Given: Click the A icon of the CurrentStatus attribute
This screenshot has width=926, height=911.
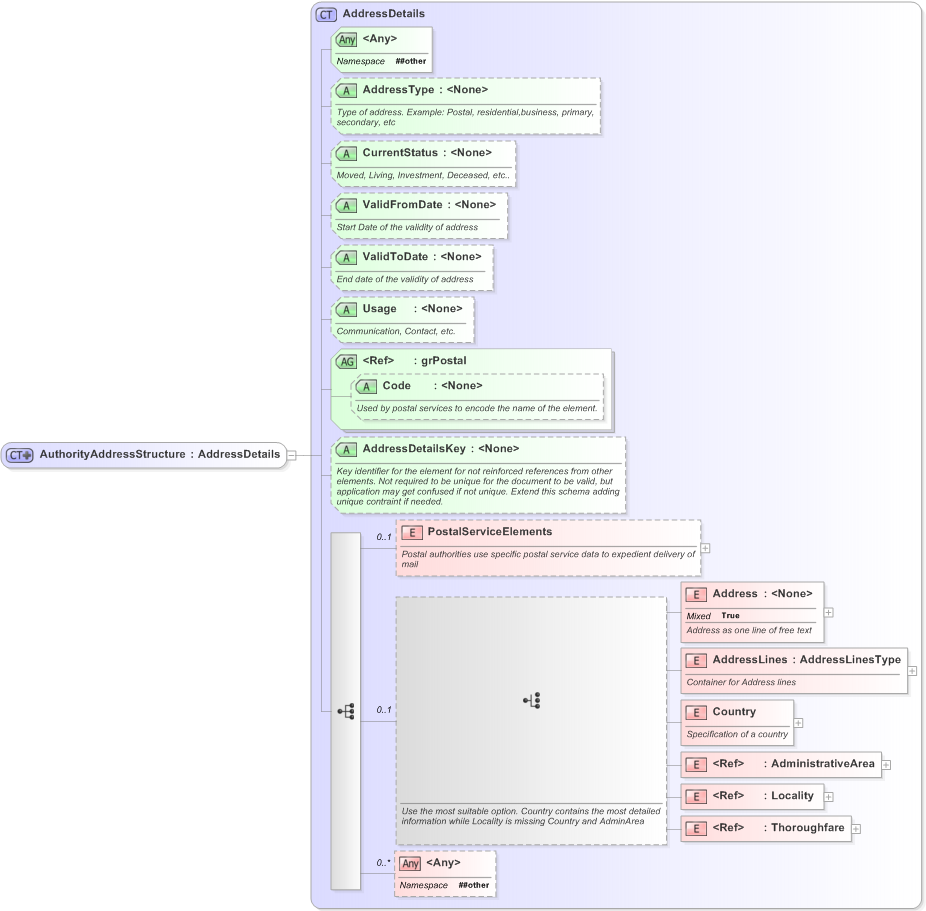Looking at the screenshot, I should (x=347, y=153).
